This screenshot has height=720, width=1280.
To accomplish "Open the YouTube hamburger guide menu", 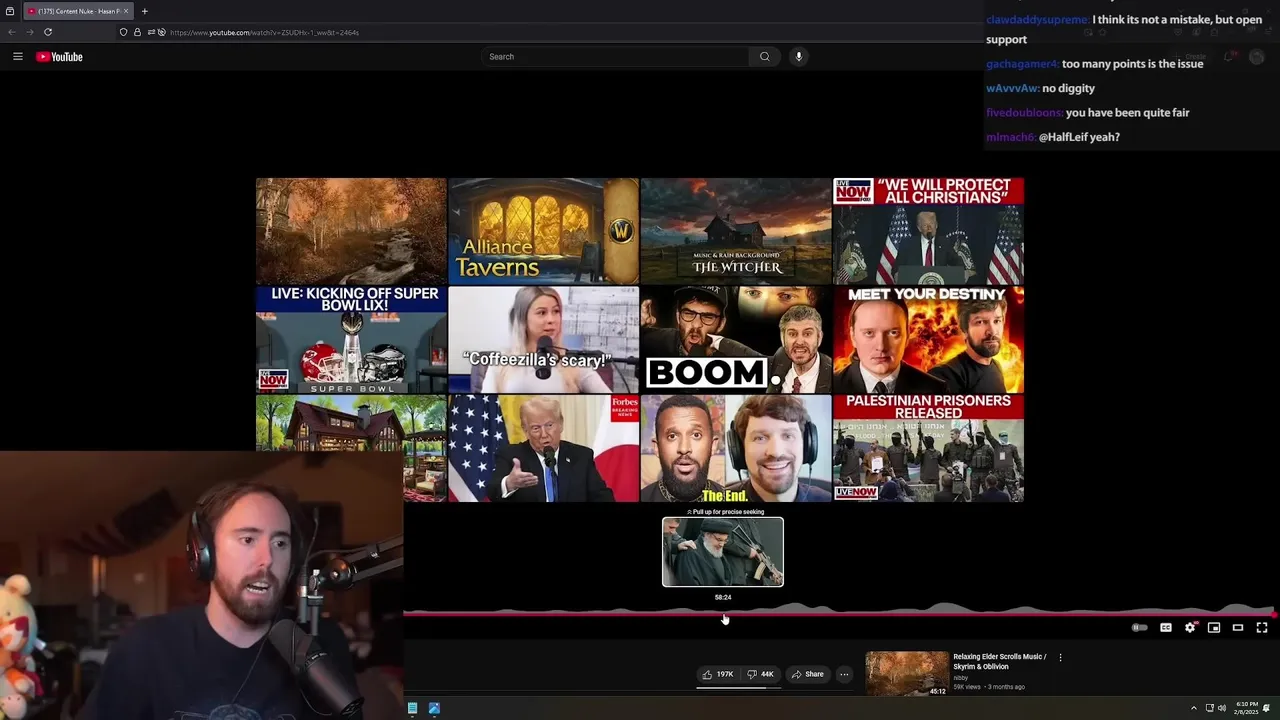I will pos(17,57).
